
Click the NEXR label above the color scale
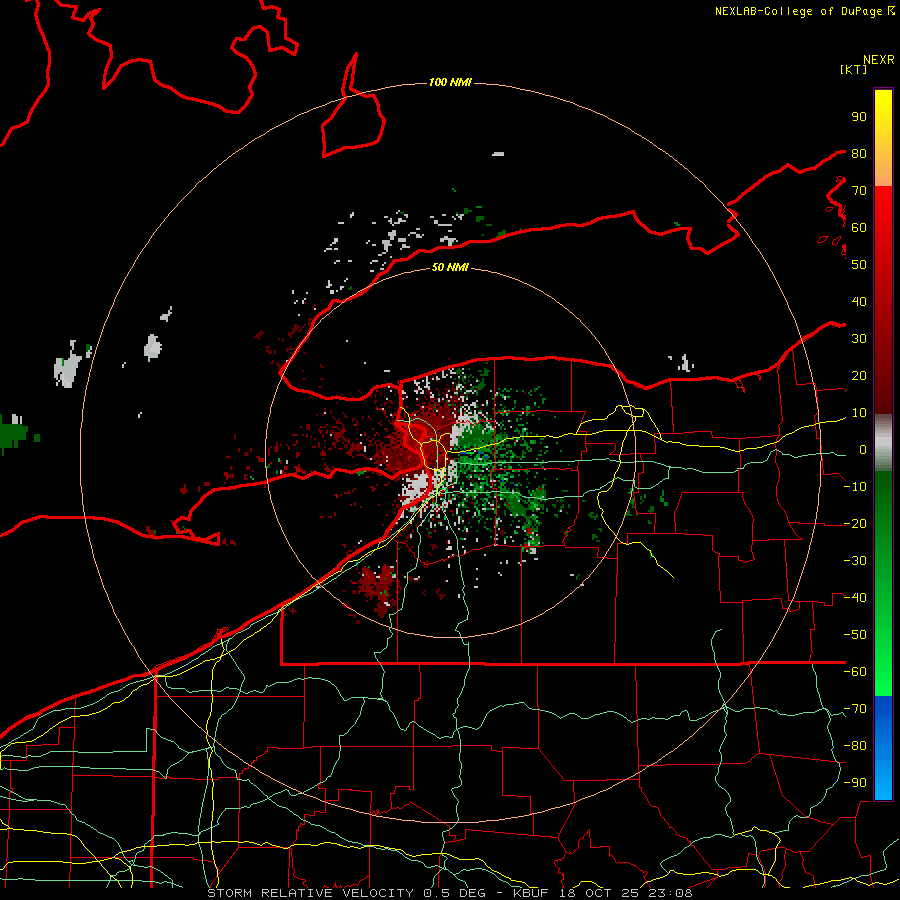click(879, 60)
